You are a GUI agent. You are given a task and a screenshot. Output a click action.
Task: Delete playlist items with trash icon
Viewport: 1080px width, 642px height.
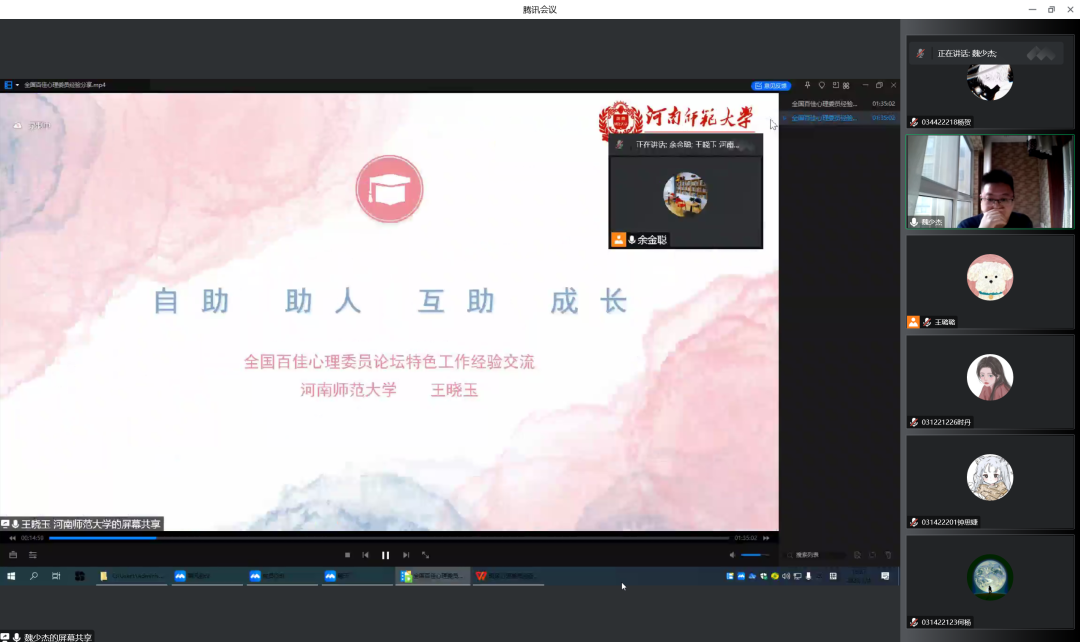tap(889, 555)
